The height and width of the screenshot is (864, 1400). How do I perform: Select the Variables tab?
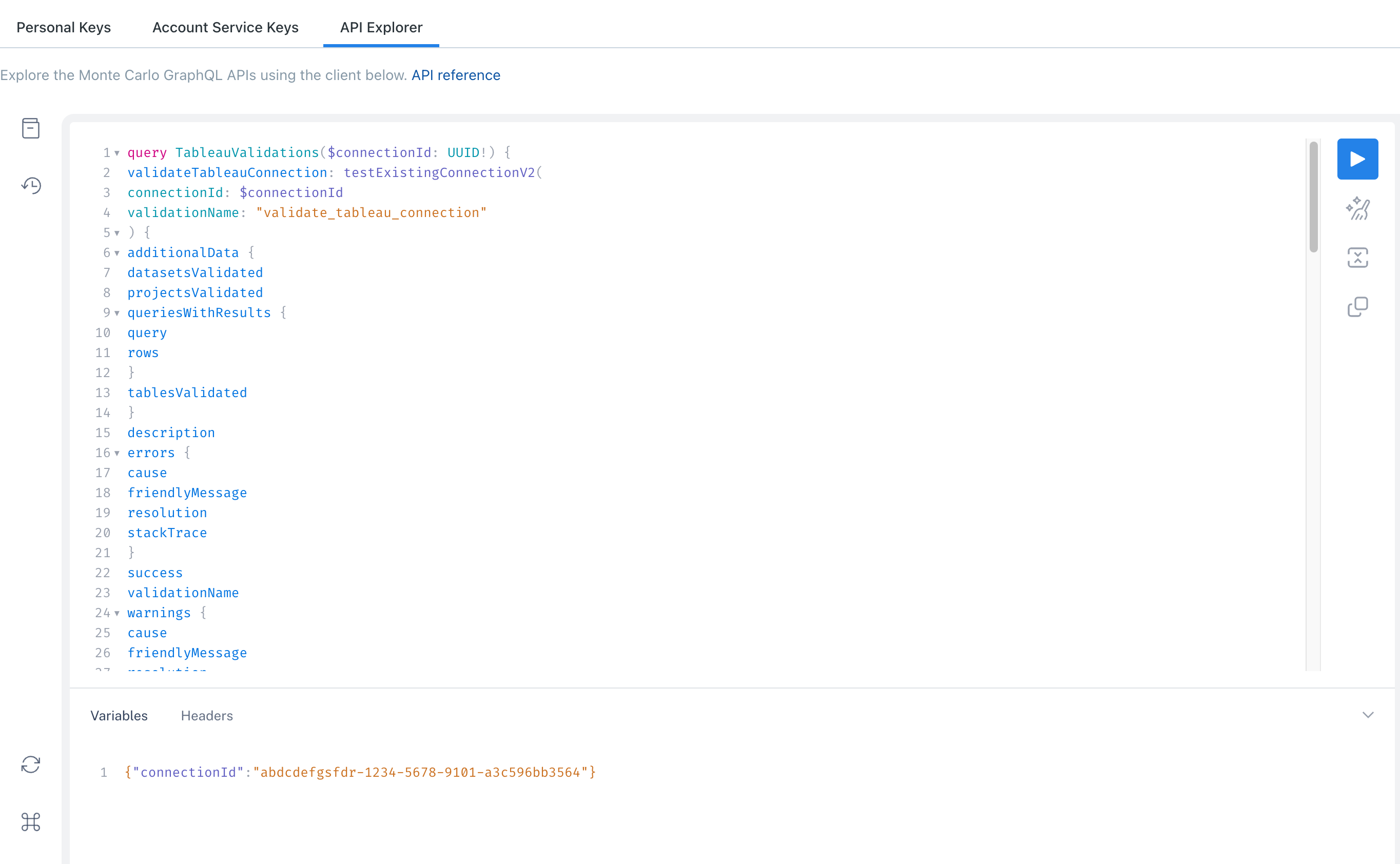coord(118,715)
